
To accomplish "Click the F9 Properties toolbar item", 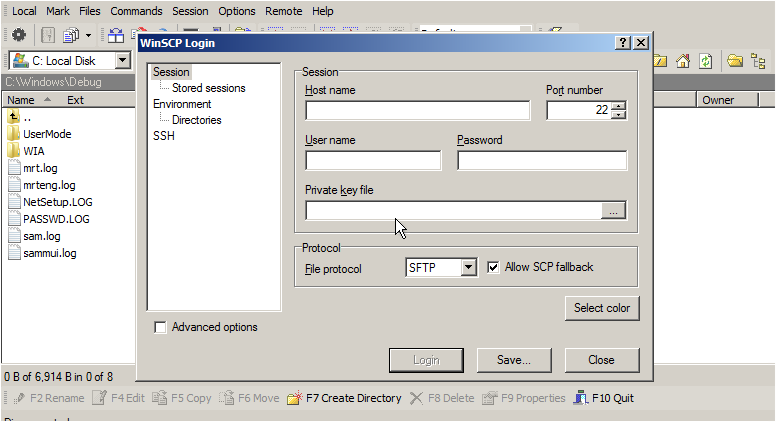I will coord(524,398).
